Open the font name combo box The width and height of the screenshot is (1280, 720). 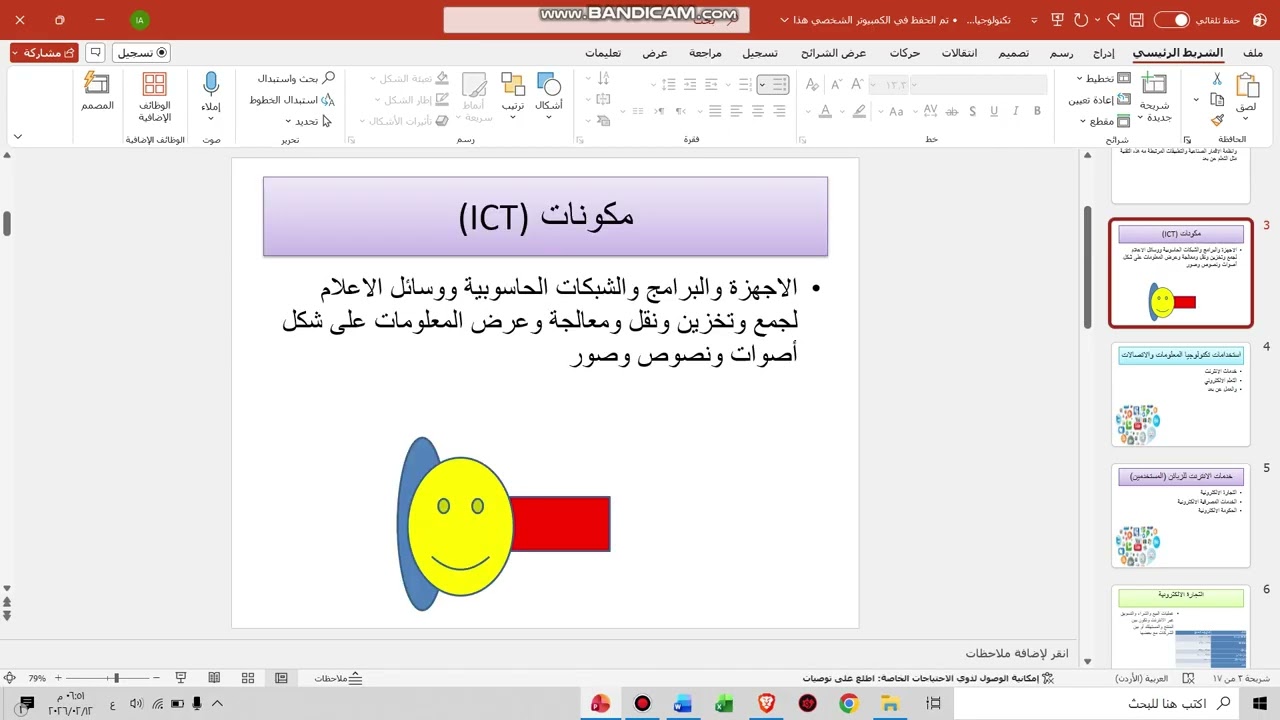tap(979, 85)
